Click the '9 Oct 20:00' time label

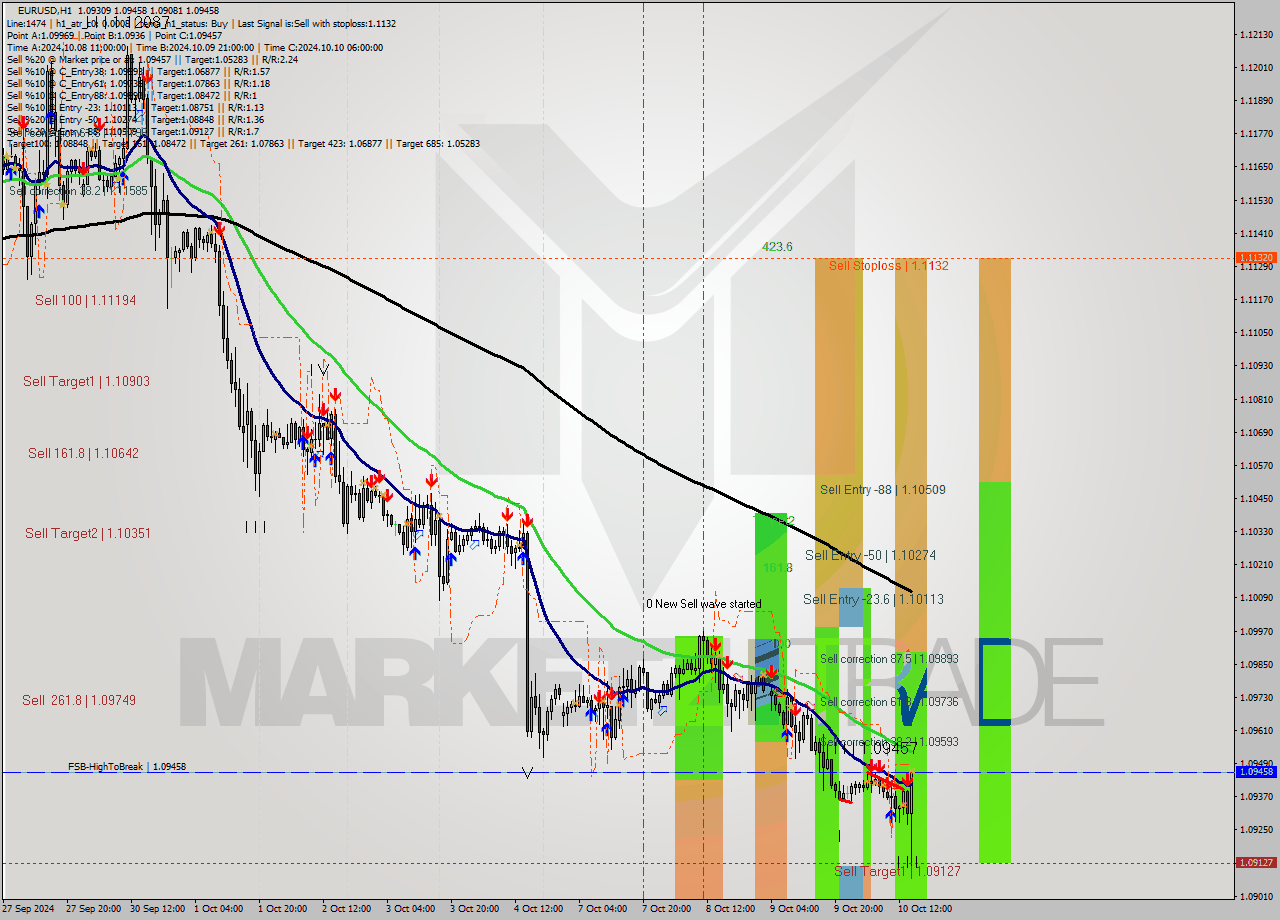click(x=858, y=909)
